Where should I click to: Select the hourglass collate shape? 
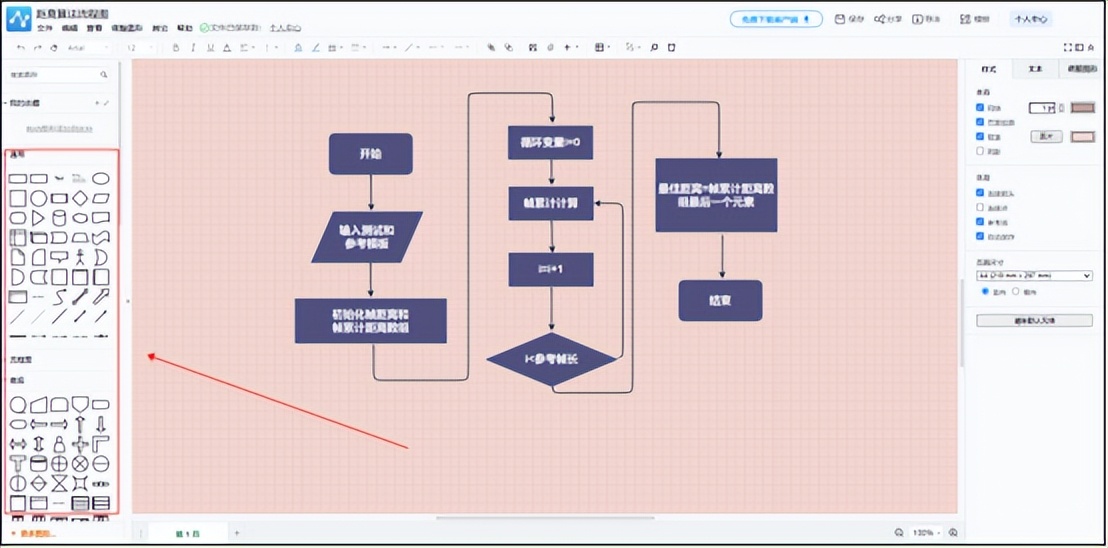(x=59, y=483)
